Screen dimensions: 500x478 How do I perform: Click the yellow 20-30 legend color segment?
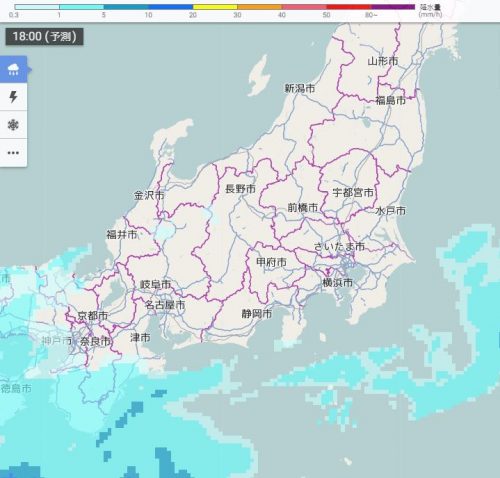tap(215, 7)
